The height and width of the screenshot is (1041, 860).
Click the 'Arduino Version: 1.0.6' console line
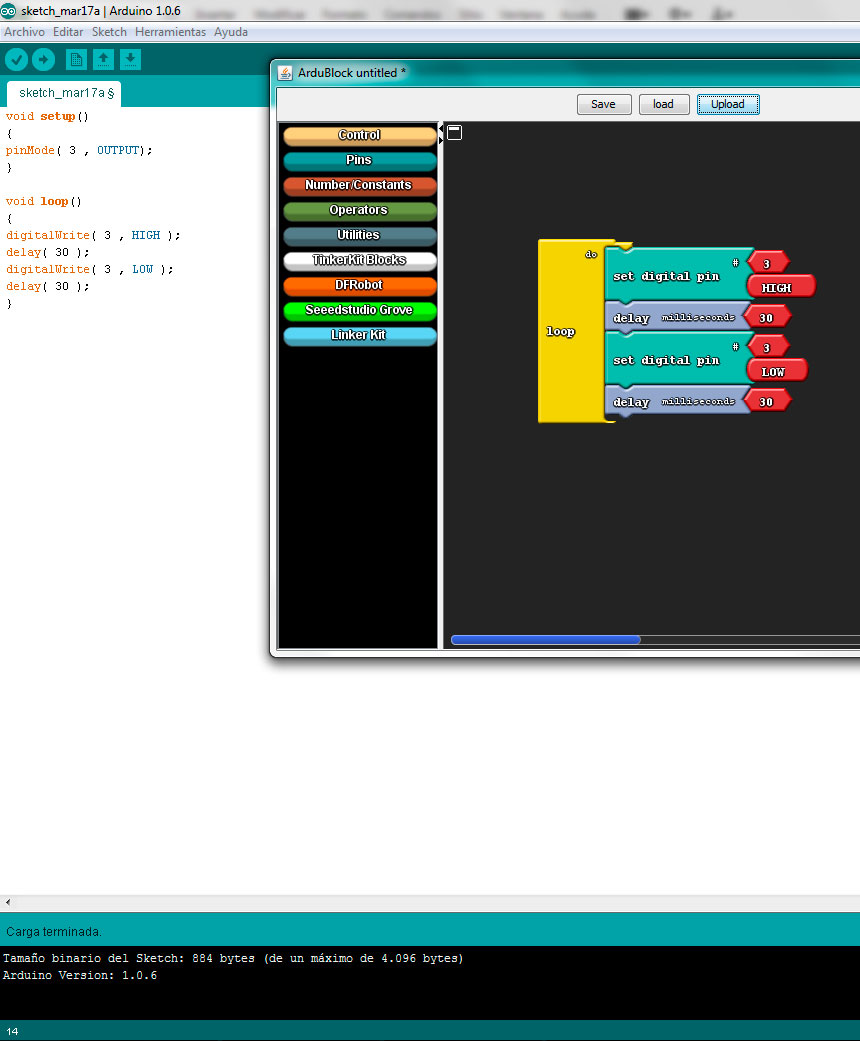coord(80,975)
